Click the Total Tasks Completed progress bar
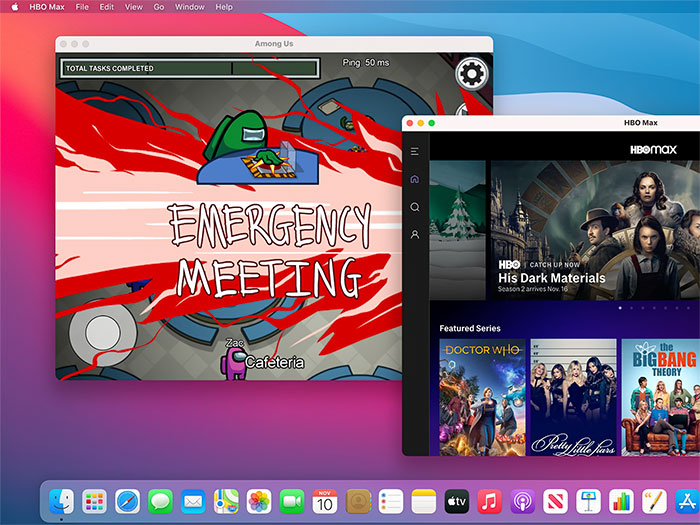 190,68
